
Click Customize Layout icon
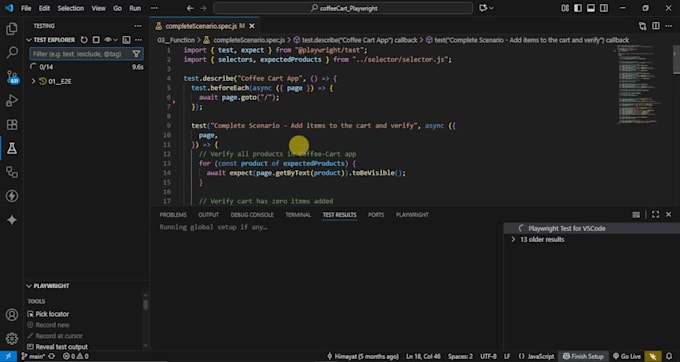565,8
